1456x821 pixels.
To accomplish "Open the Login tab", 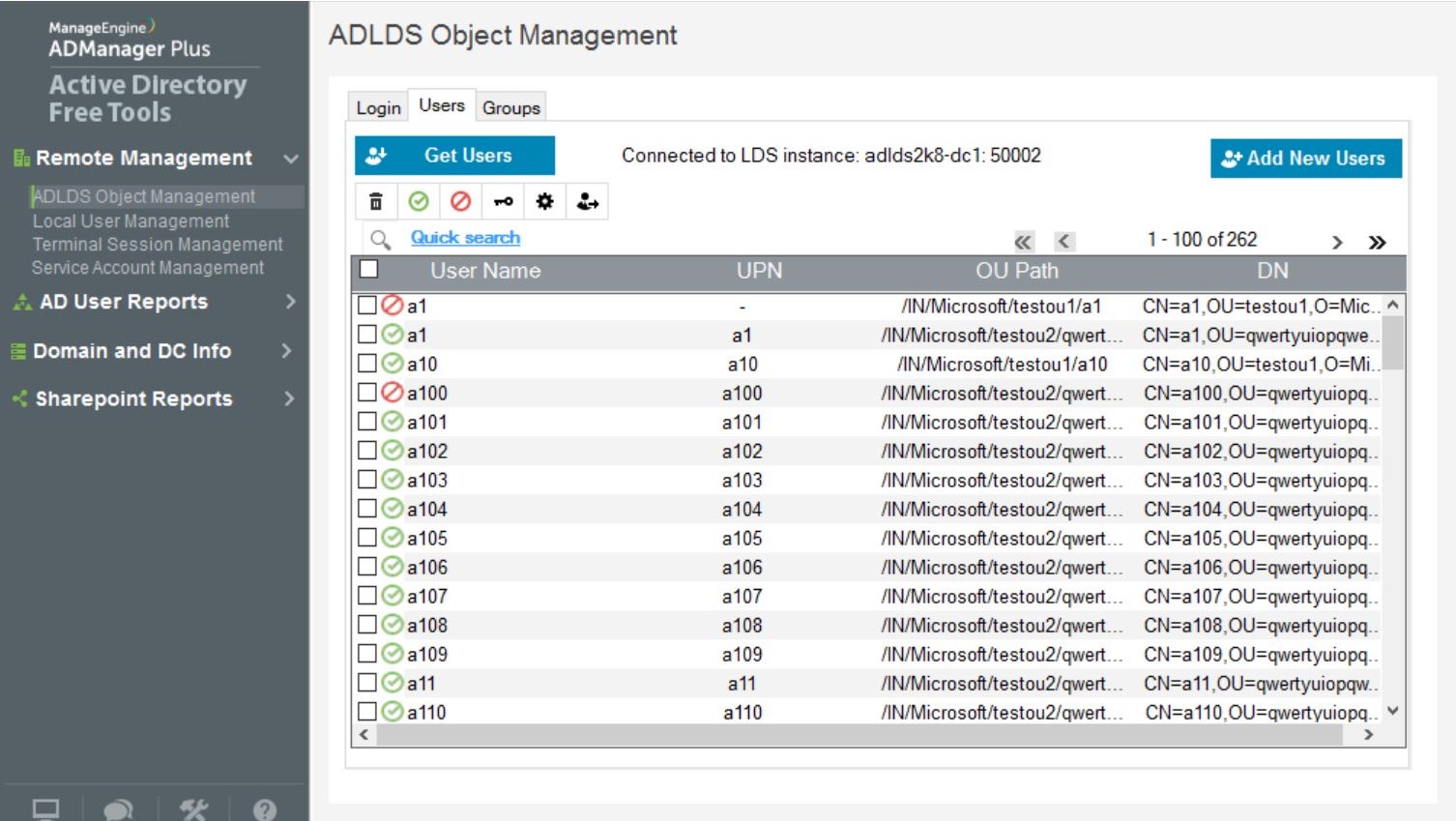I will coord(377,106).
